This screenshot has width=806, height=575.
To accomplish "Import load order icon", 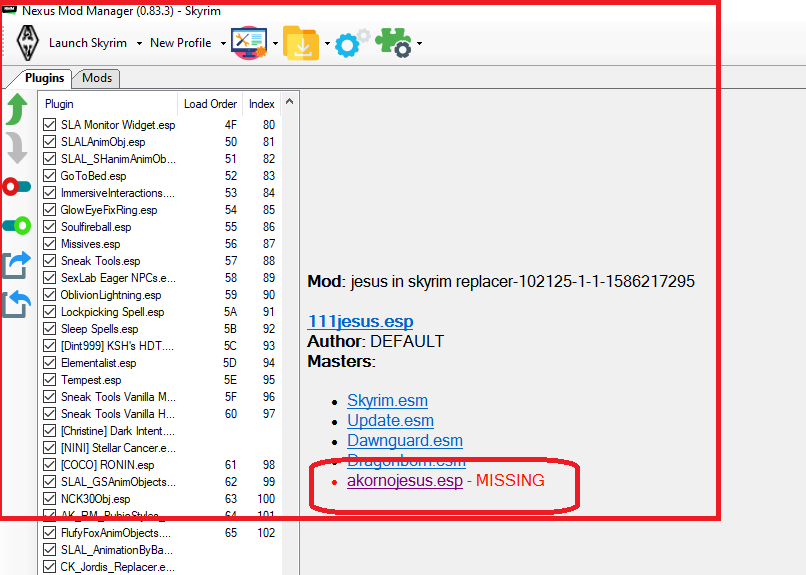I will [16, 304].
